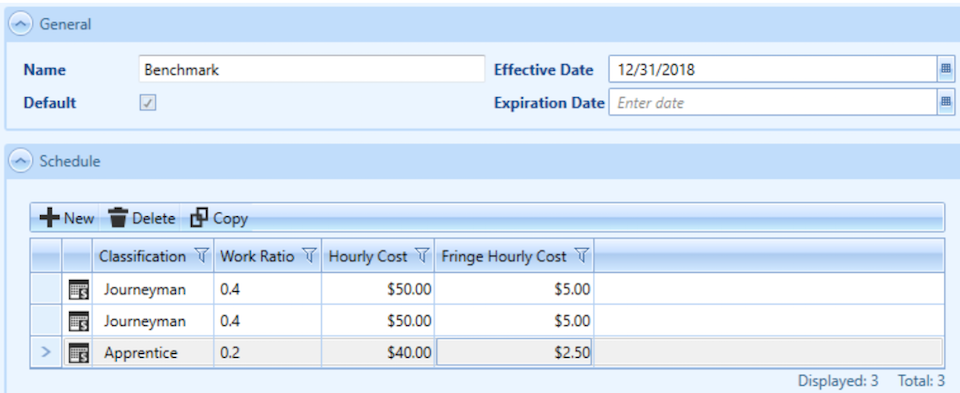
Task: Open the Classification column filter
Action: pos(201,256)
